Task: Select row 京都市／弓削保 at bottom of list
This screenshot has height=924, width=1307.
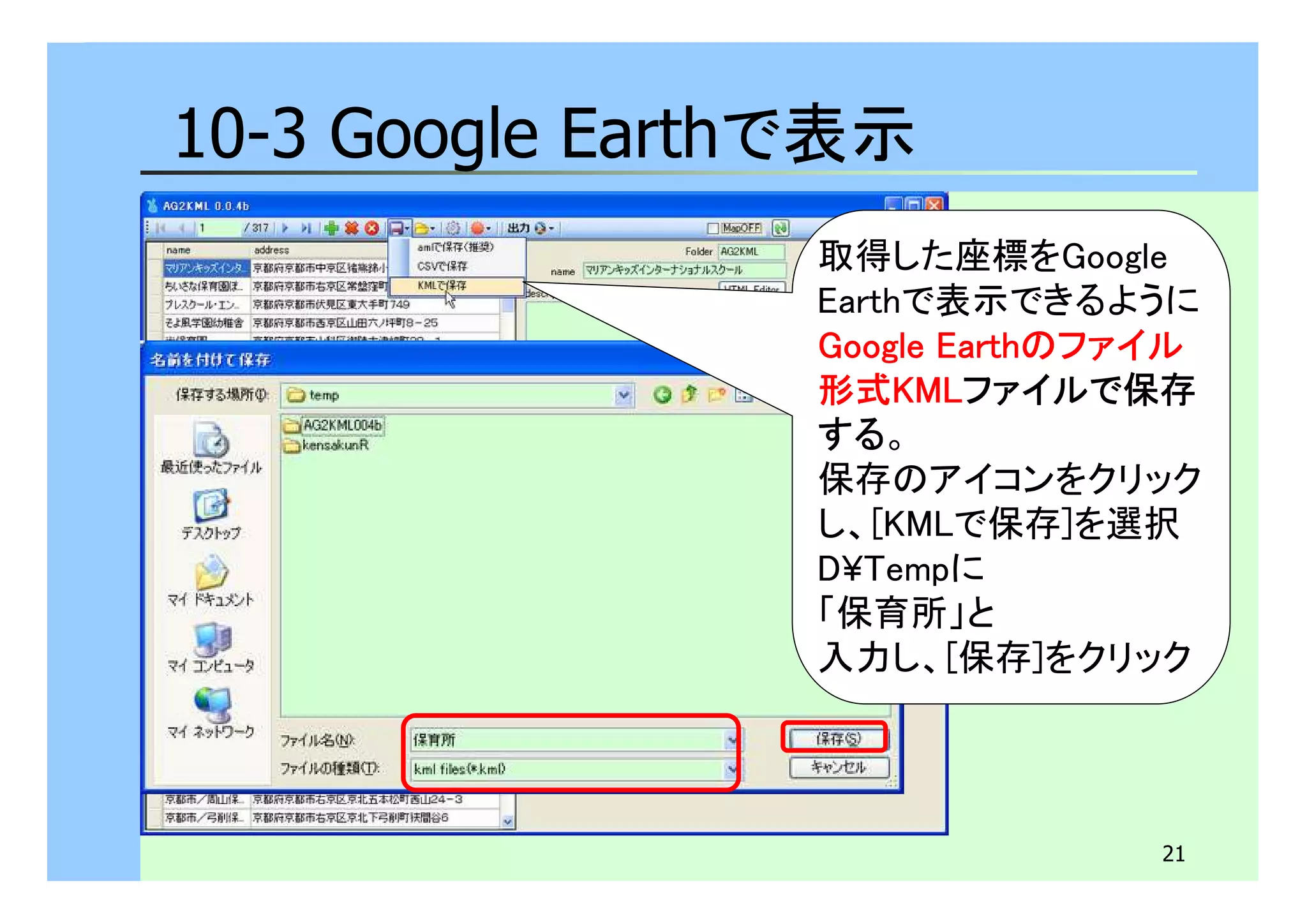Action: 205,817
